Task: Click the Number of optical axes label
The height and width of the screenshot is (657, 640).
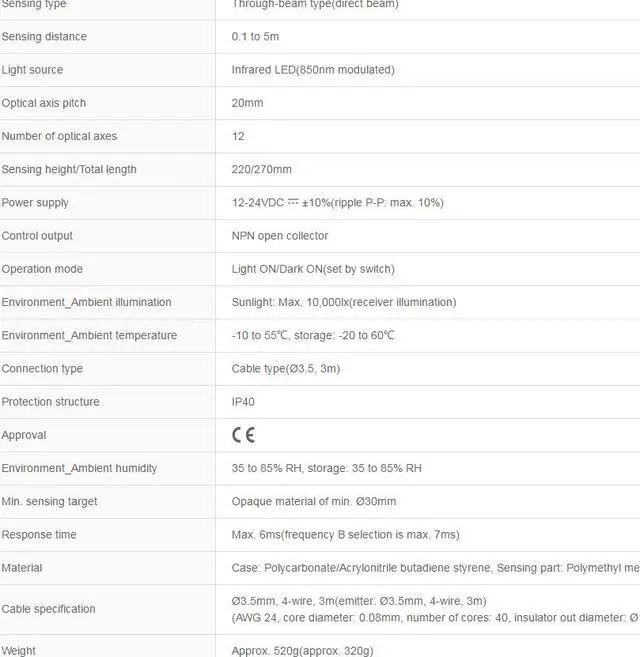Action: [x=59, y=136]
